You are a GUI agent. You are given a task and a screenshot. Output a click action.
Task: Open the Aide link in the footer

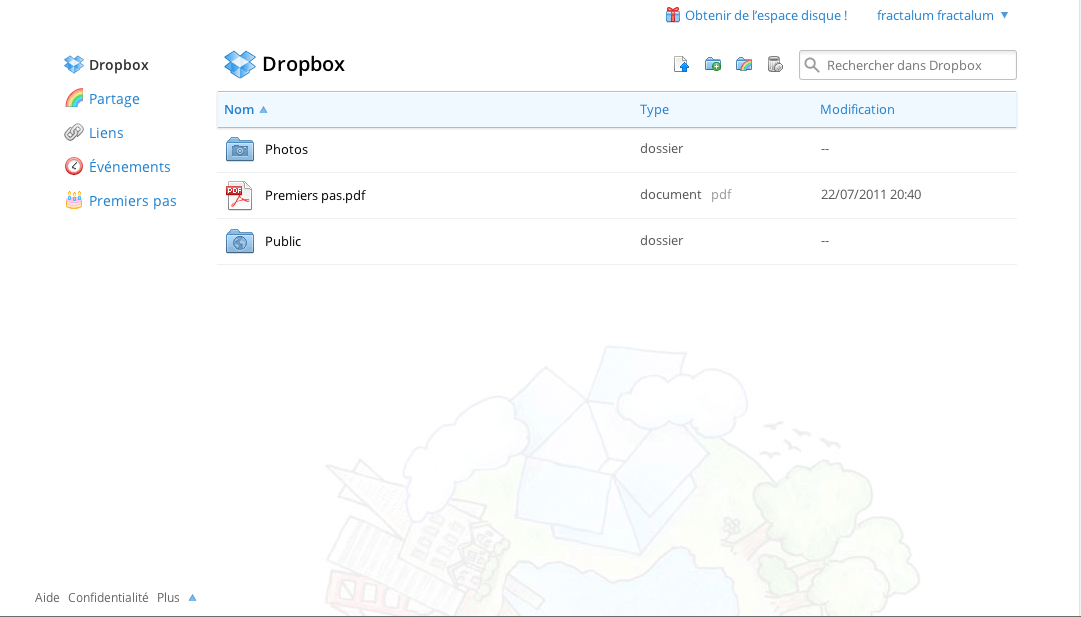coord(47,598)
